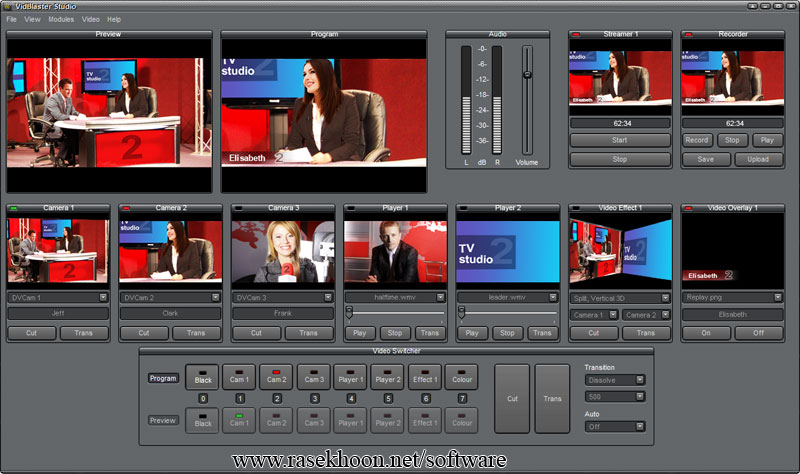Click Stop under Player 2

[x=507, y=333]
